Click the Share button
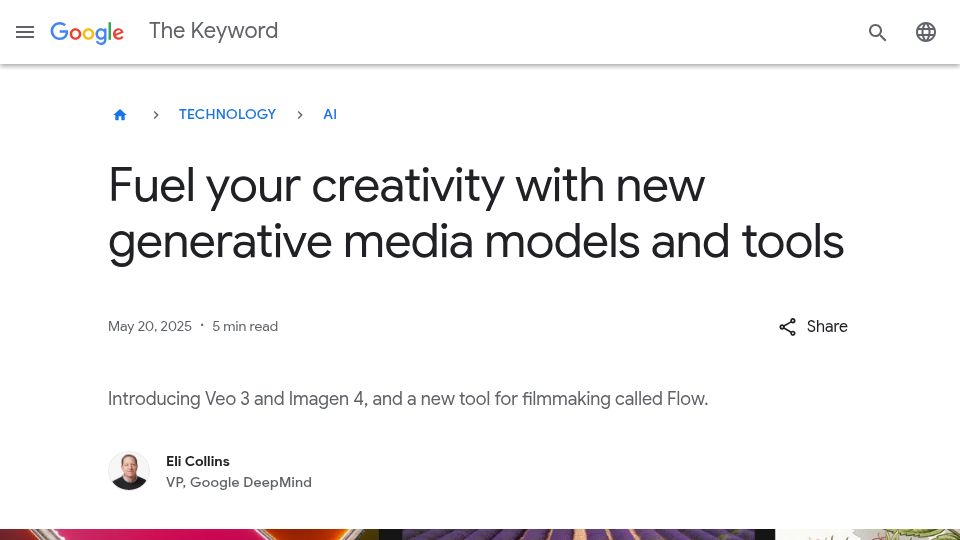Viewport: 960px width, 540px height. coord(813,326)
